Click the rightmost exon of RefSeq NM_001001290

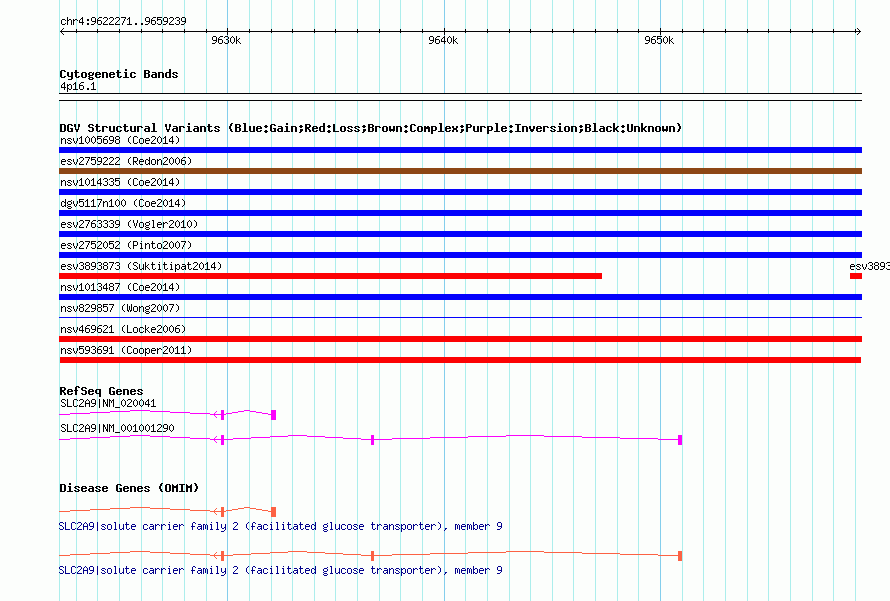(x=680, y=440)
